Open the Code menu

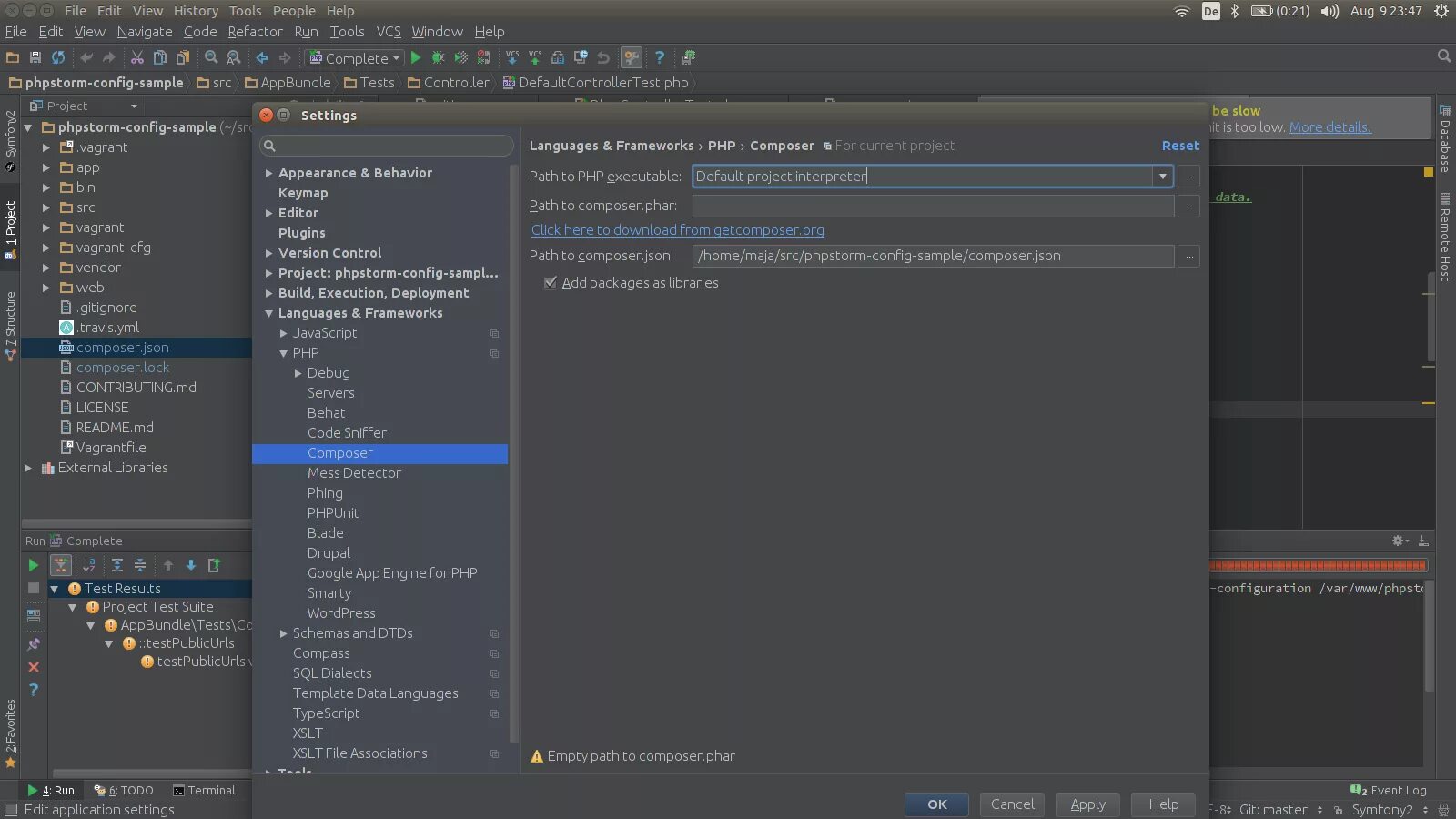tap(200, 32)
